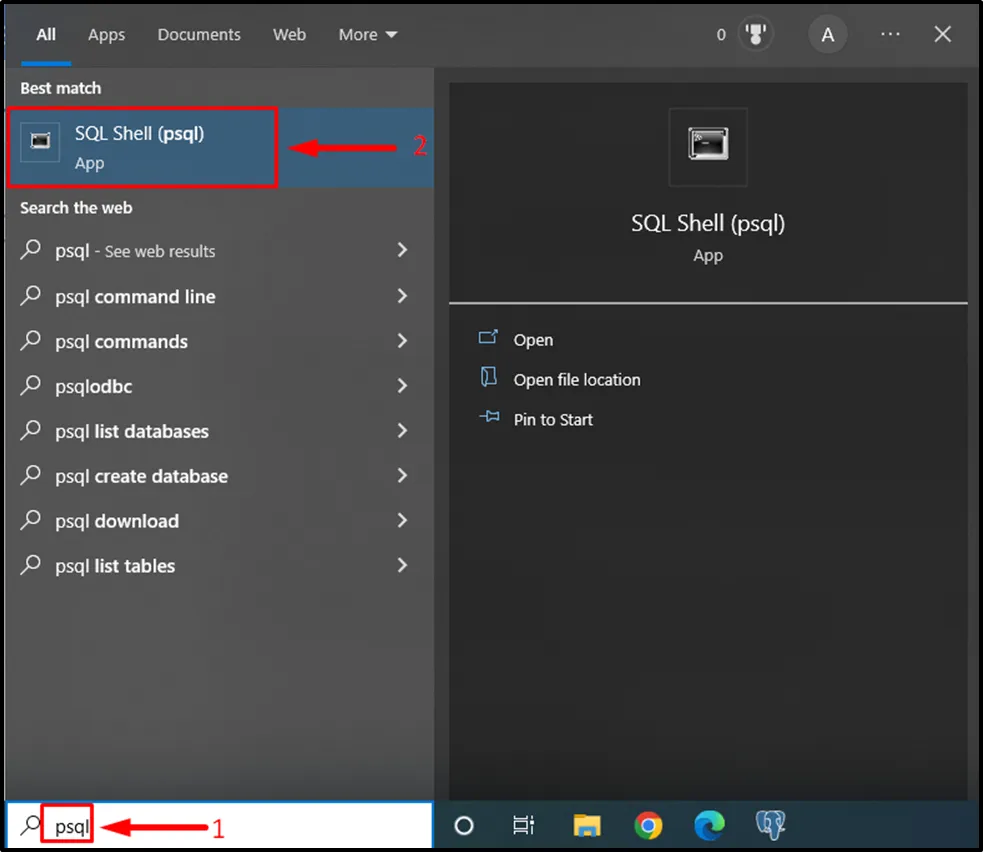Open the SQL Shell (psql) best match result
983x852 pixels.
coord(140,146)
